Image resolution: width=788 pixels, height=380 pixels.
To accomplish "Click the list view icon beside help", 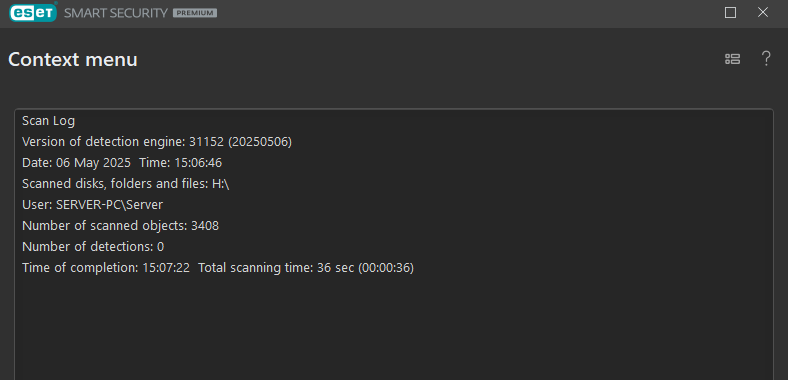I will point(732,59).
